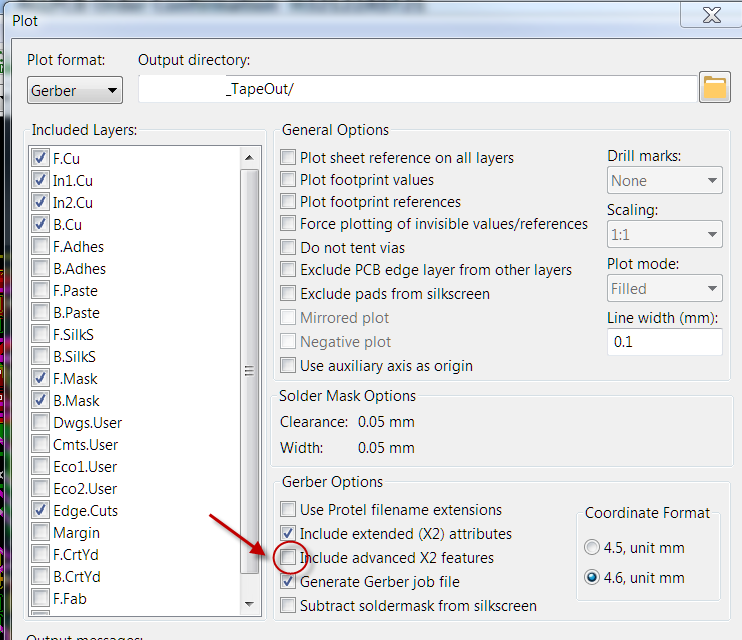Viewport: 742px width, 640px height.
Task: Uncheck Generate Gerber job file
Action: point(288,581)
